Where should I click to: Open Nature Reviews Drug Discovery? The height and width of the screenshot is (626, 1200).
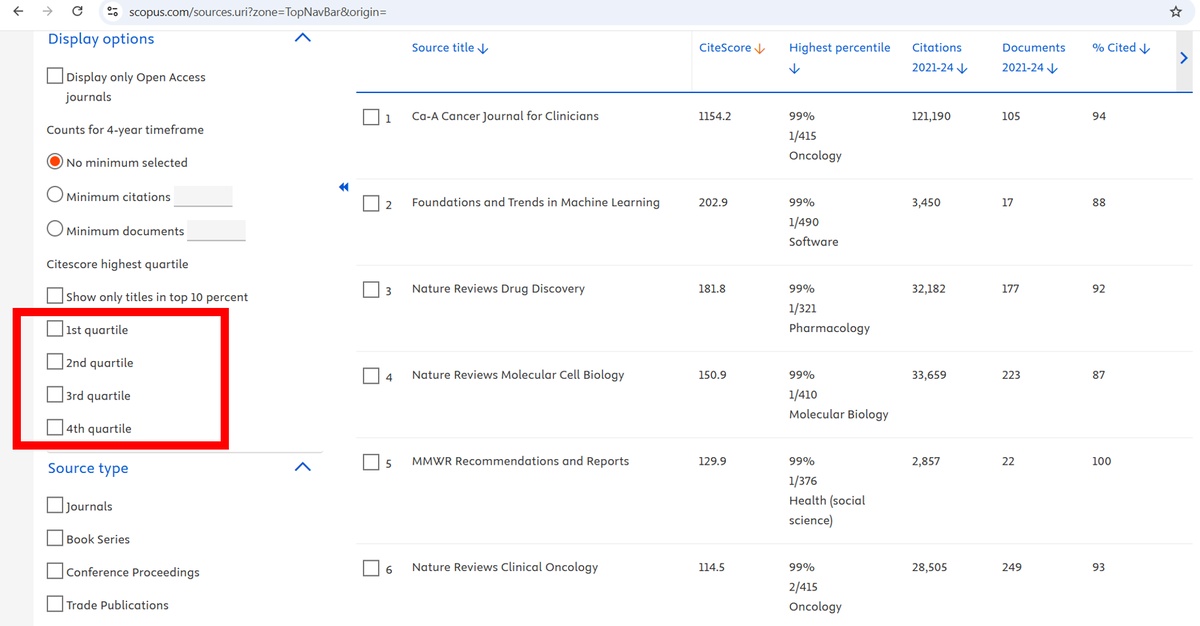pos(498,288)
